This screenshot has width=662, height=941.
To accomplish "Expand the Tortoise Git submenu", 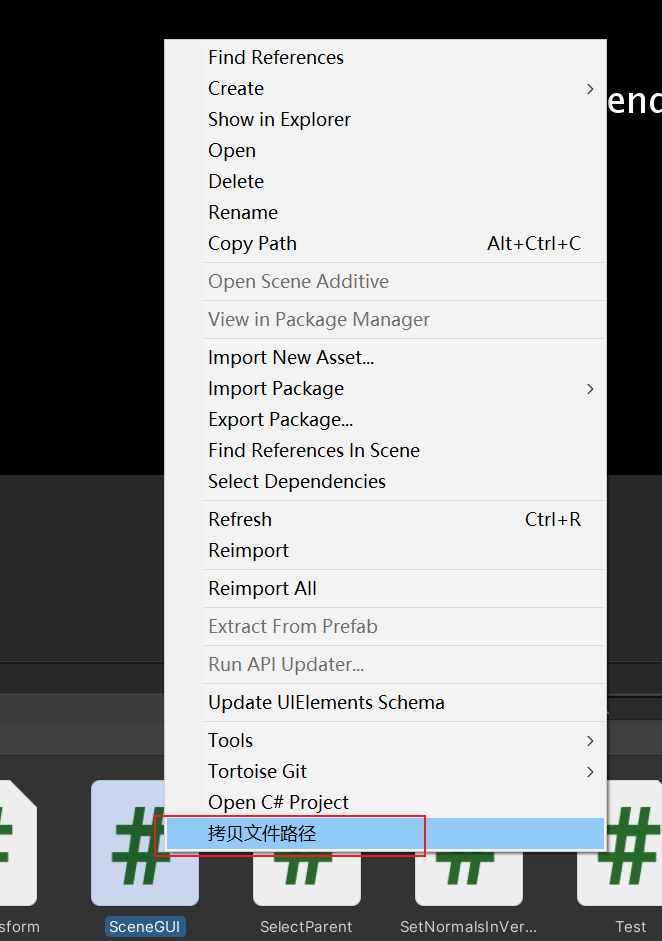I will (590, 772).
